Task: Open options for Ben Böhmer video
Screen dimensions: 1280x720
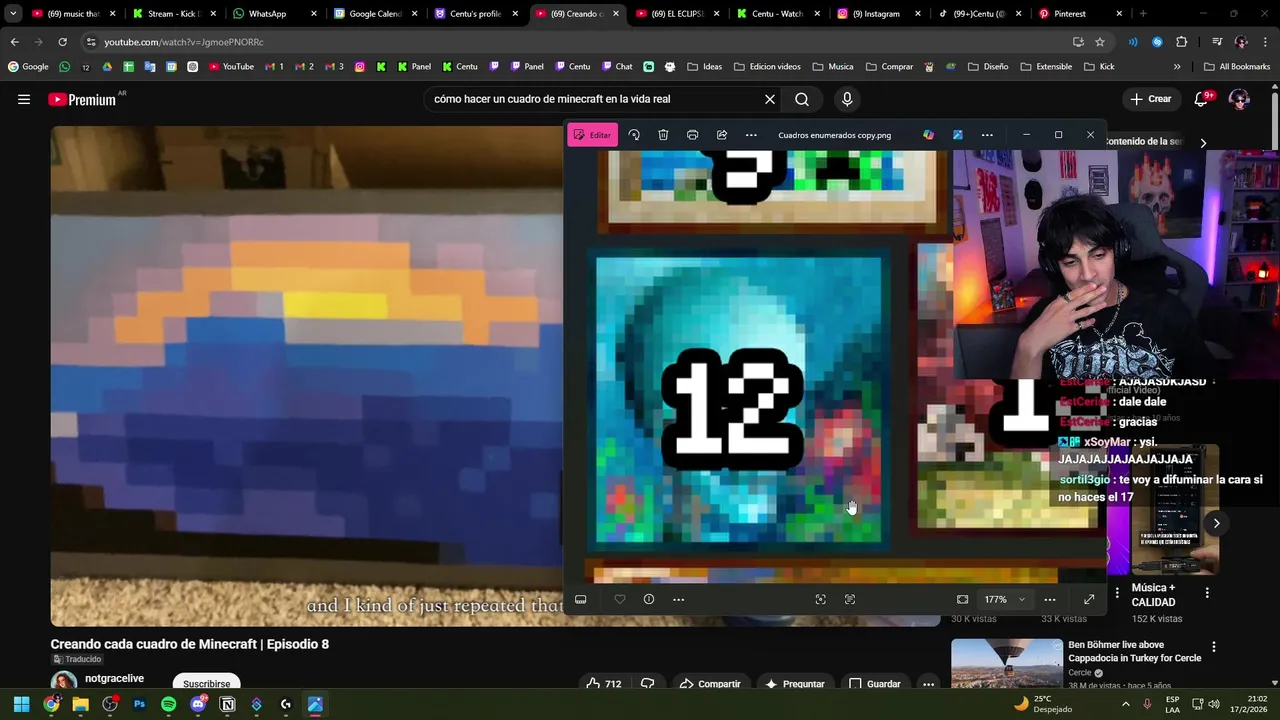Action: [x=1213, y=647]
